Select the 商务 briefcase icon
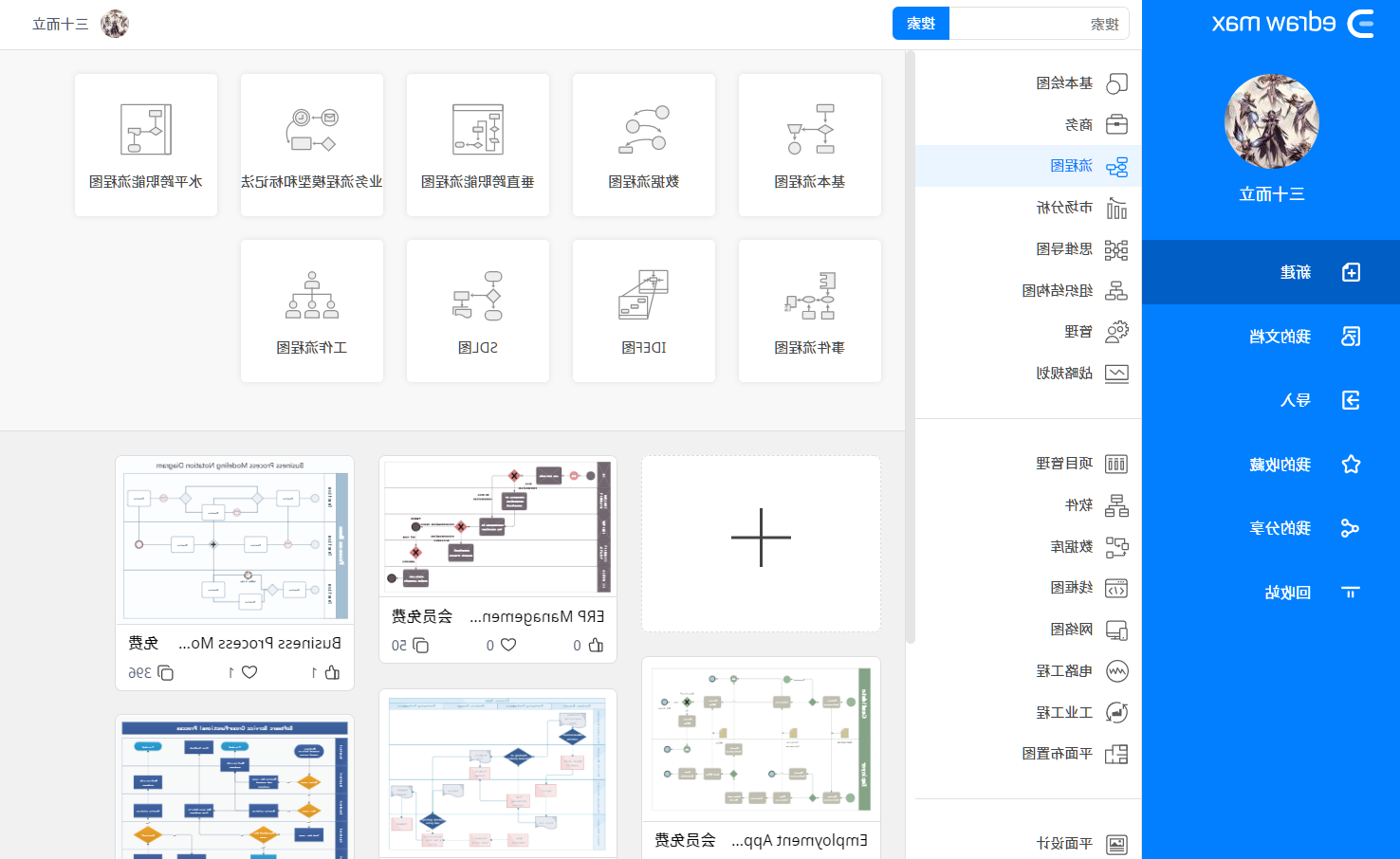 (1116, 124)
